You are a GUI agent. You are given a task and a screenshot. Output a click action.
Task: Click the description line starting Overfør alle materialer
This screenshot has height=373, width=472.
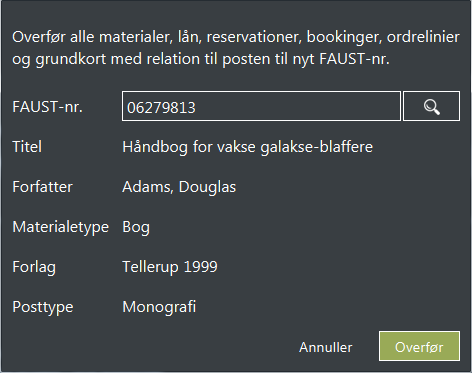click(236, 37)
